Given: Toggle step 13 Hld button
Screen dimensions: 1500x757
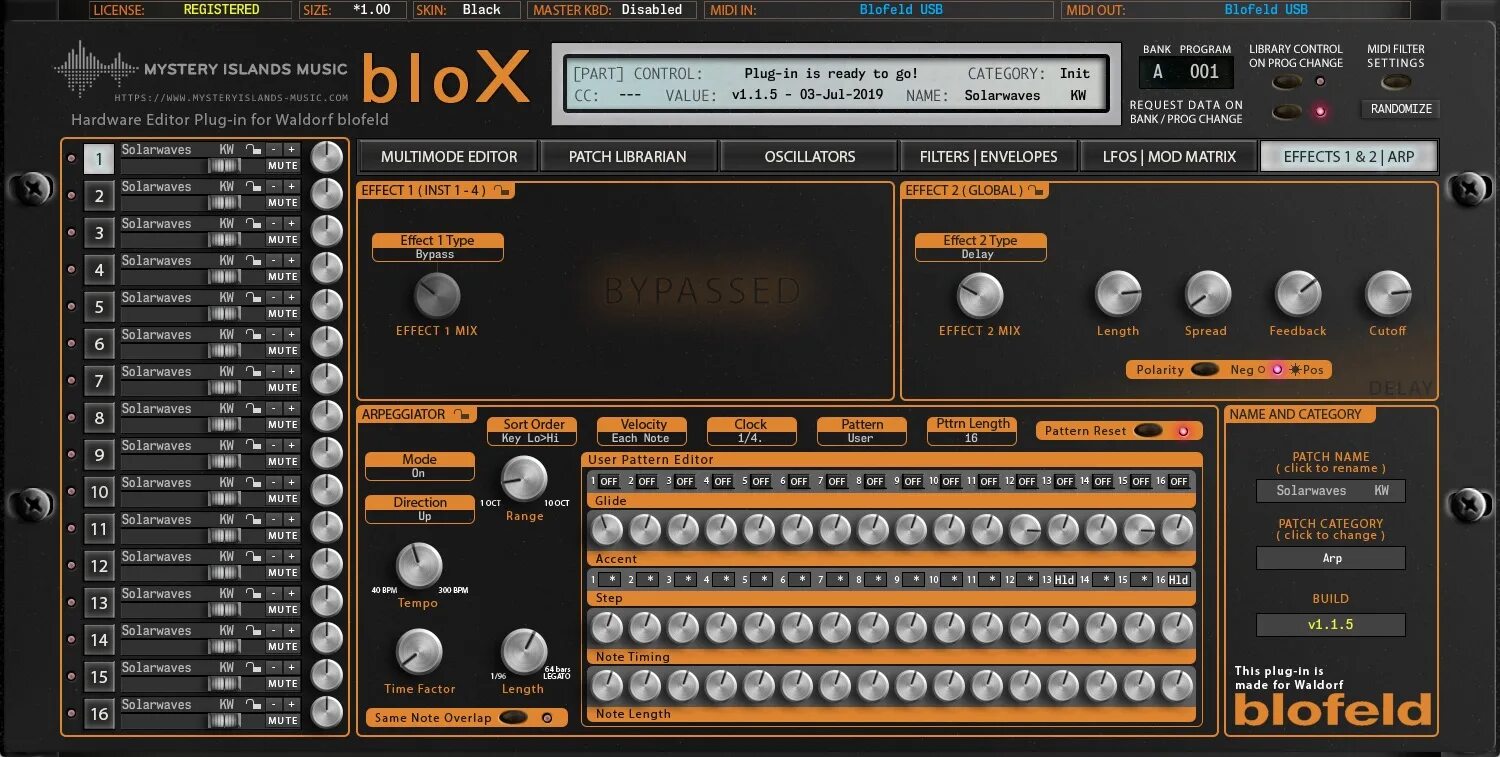Looking at the screenshot, I should click(x=1065, y=580).
